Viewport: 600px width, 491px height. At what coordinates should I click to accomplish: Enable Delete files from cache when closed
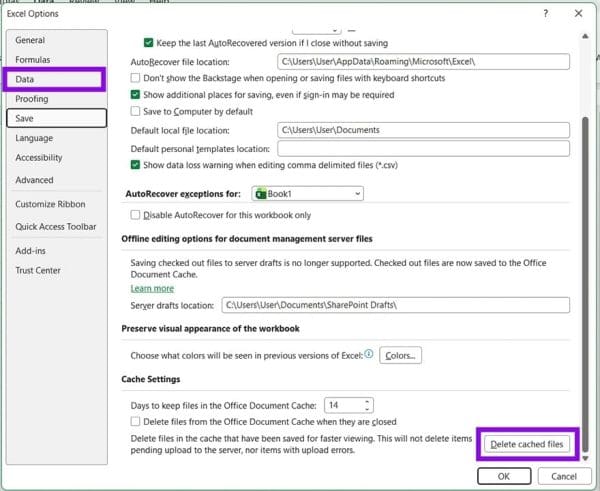point(135,421)
